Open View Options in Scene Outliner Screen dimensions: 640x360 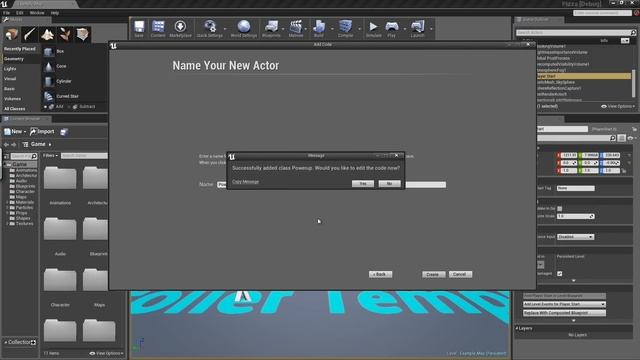[x=618, y=107]
